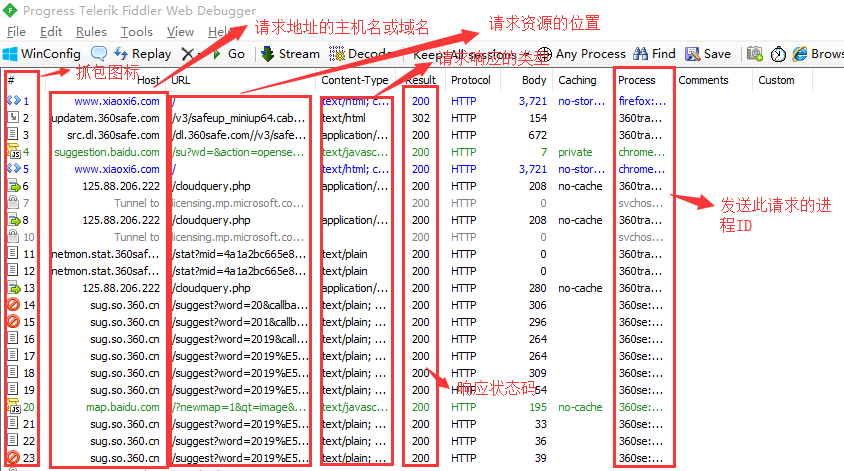Viewport: 844px width, 471px height.
Task: Select session 14 aborted icon
Action: coord(13,305)
